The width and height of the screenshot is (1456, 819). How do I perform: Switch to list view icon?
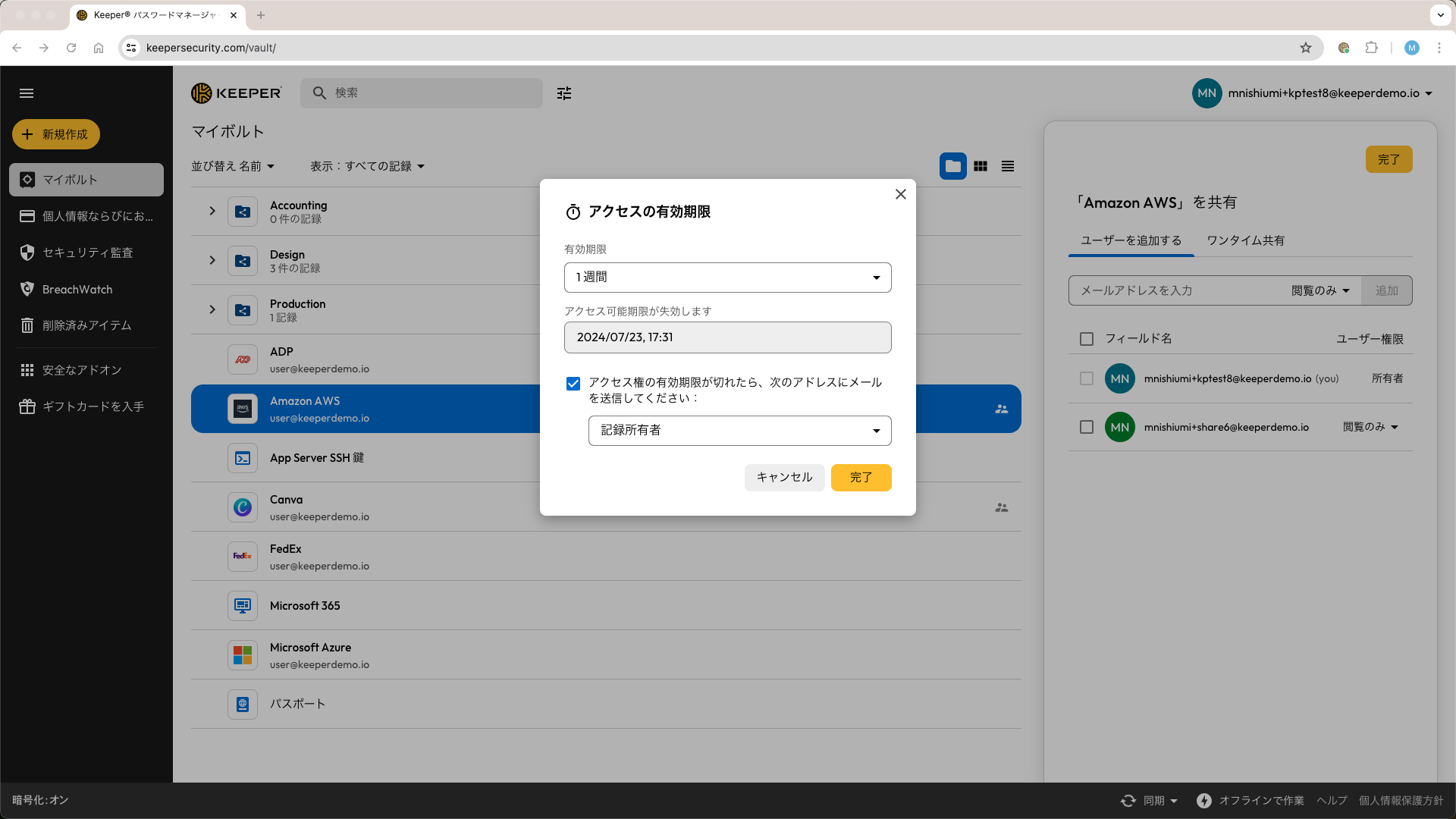point(1008,166)
